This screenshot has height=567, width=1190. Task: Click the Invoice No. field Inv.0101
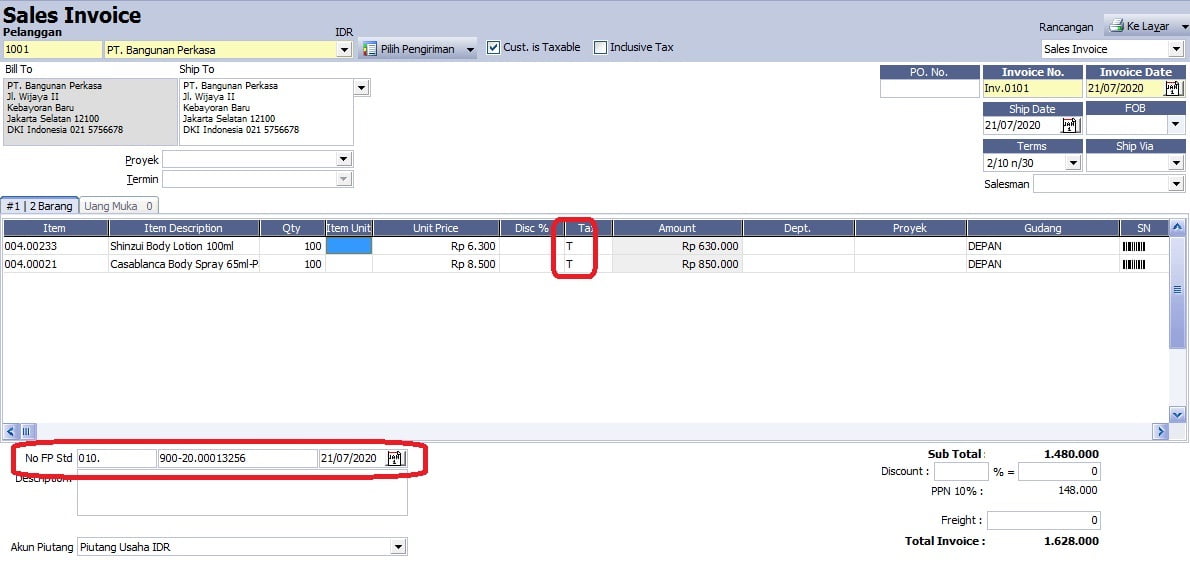click(1033, 89)
